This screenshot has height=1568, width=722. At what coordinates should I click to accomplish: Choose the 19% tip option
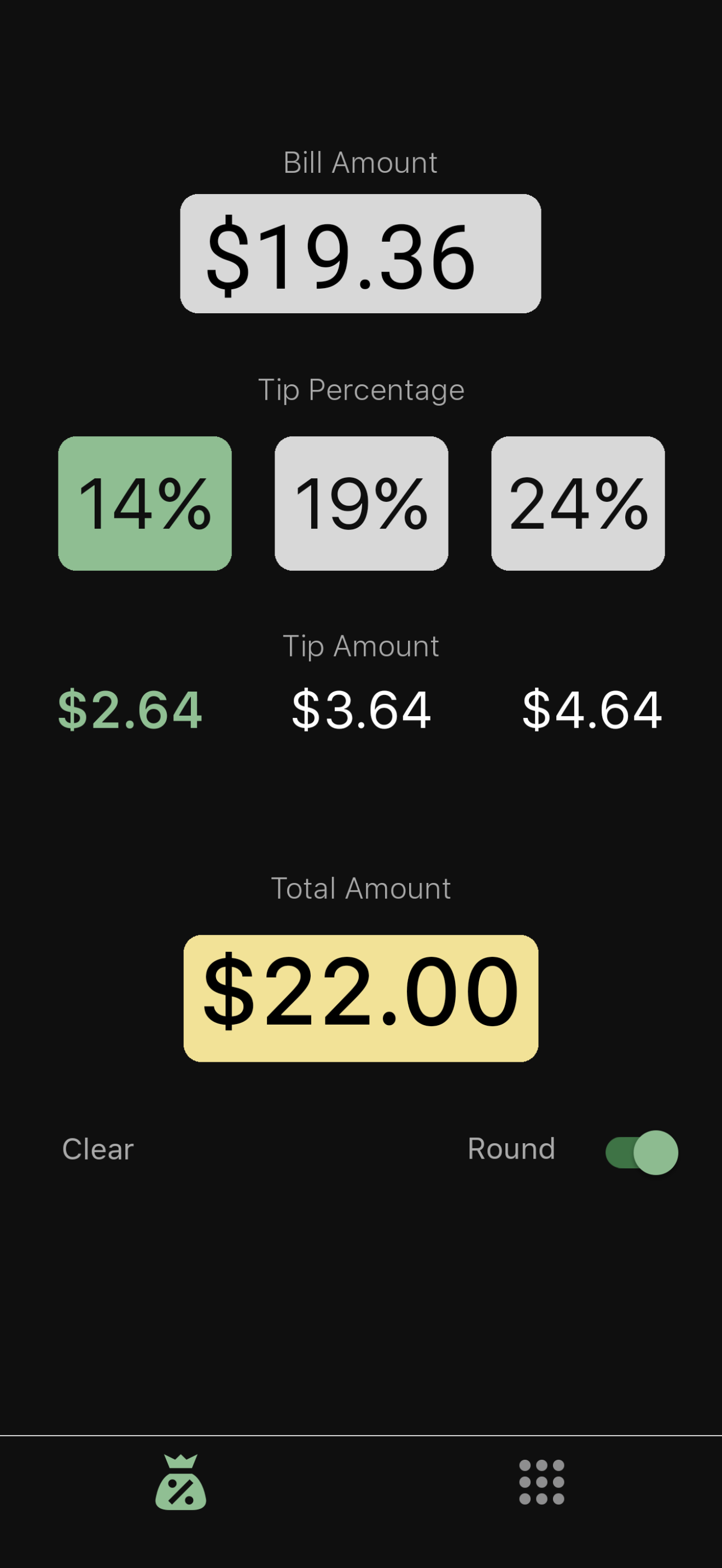click(x=362, y=504)
